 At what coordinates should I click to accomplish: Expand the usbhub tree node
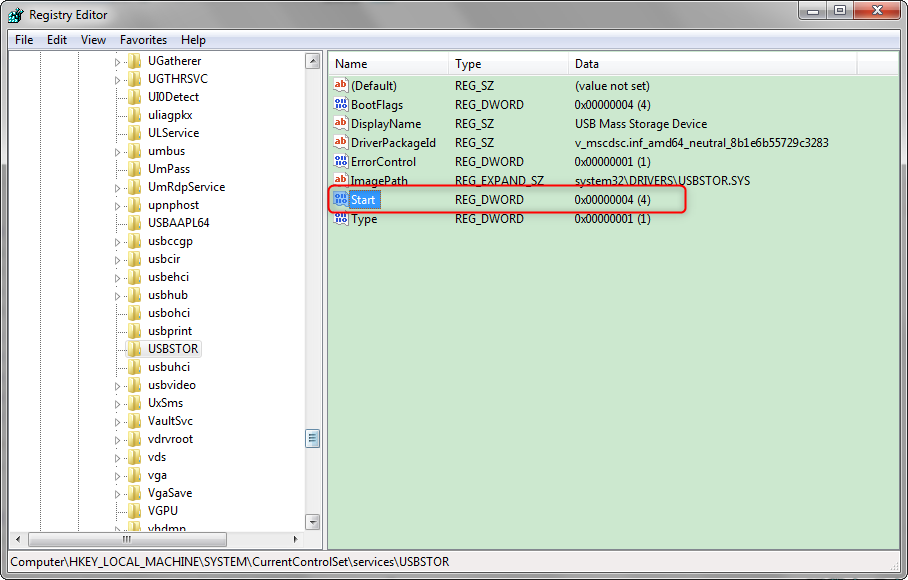click(x=117, y=296)
